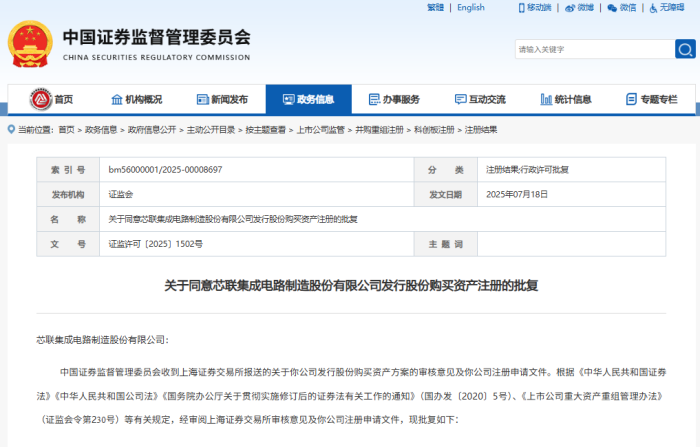Image resolution: width=700 pixels, height=447 pixels.
Task: Click the CSRC national emblem logo
Action: [31, 41]
